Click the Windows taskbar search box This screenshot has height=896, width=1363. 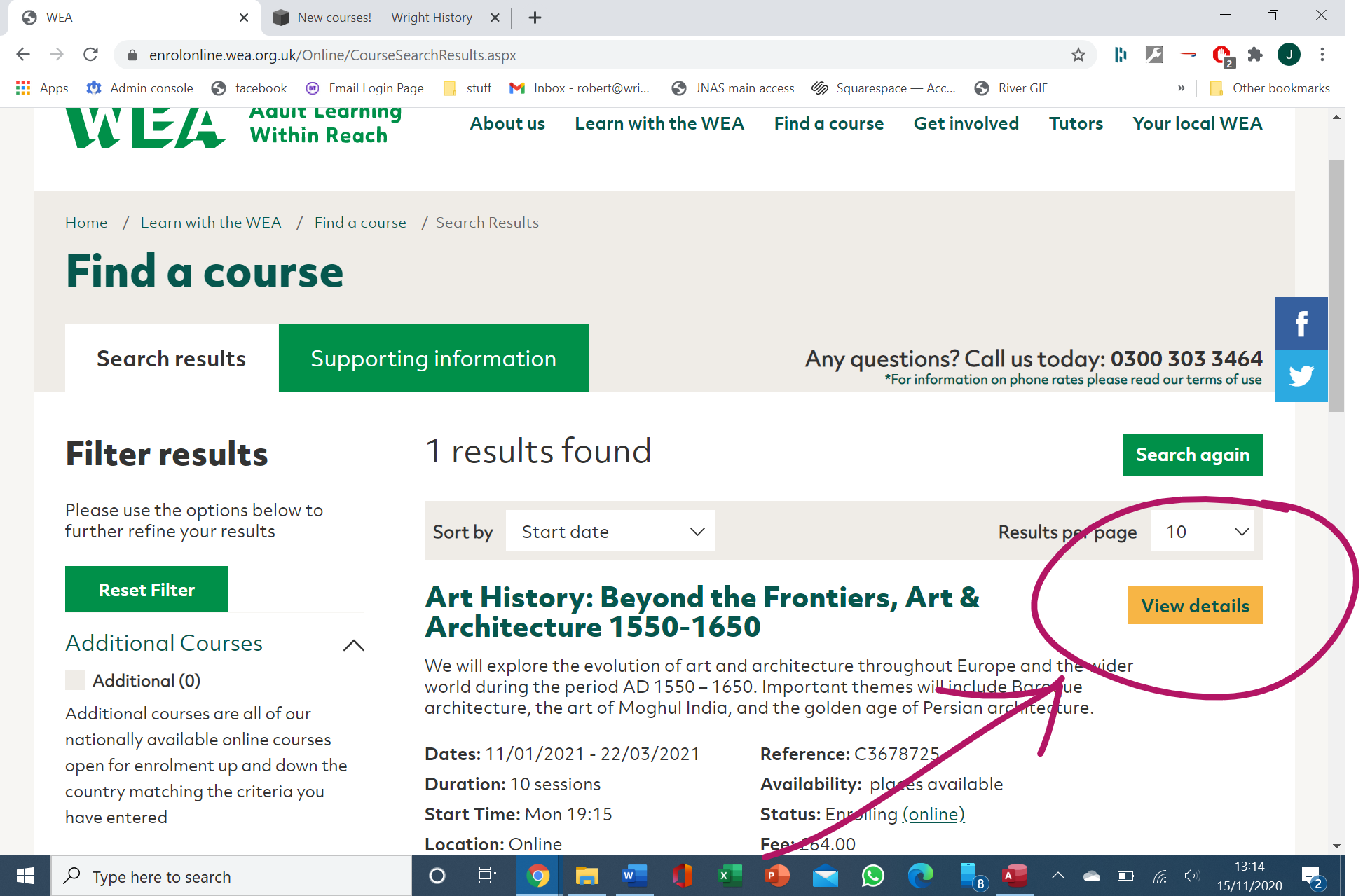coord(231,876)
